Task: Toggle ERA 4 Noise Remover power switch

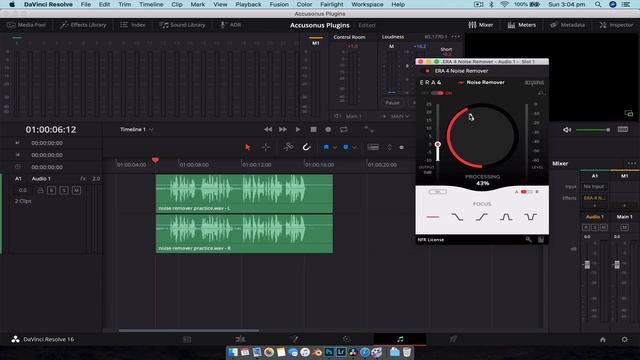Action: point(438,93)
